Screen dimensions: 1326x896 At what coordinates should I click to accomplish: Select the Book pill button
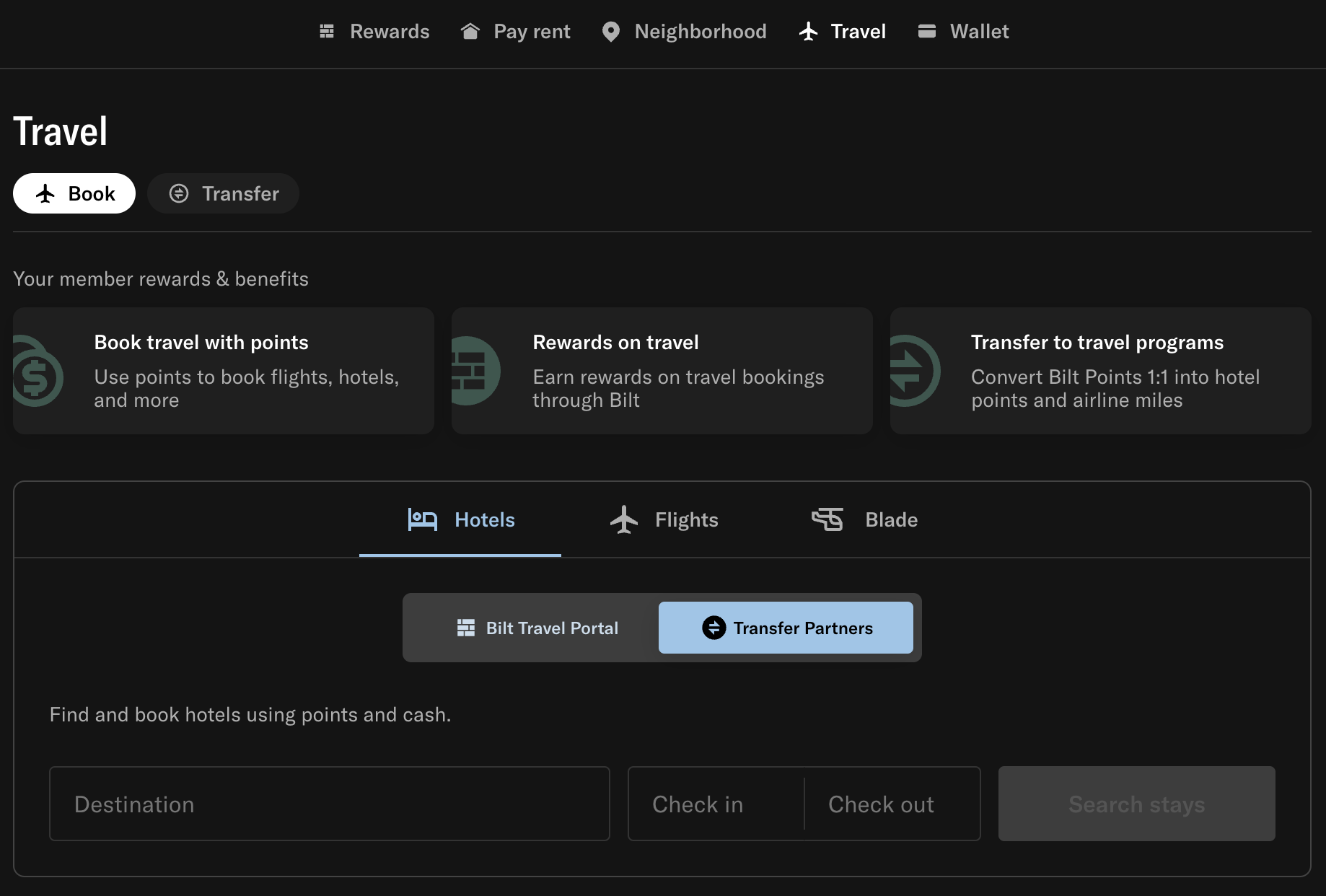tap(74, 193)
